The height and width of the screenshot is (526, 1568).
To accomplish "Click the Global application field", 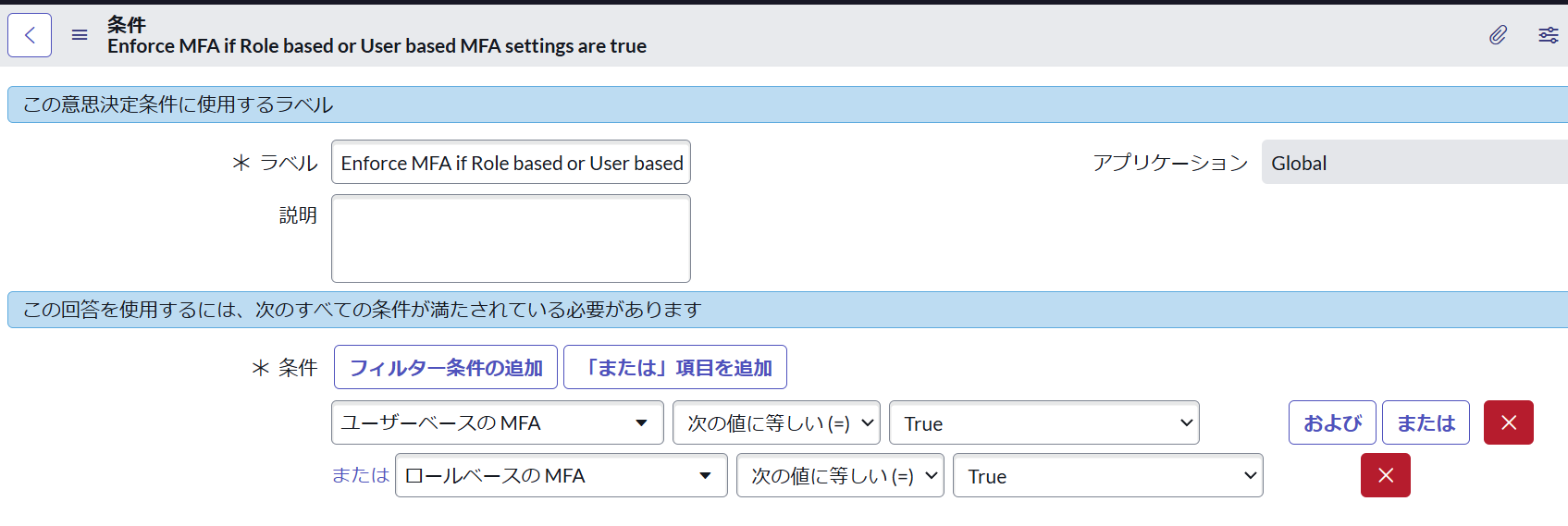I will coord(1414,162).
